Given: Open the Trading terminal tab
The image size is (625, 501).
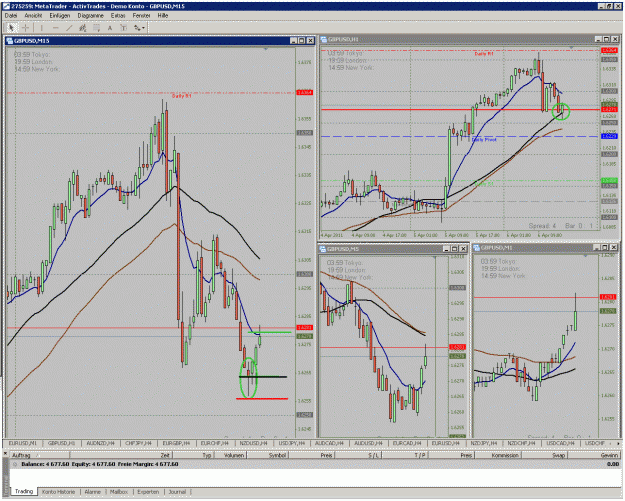Looking at the screenshot, I should tap(24, 491).
